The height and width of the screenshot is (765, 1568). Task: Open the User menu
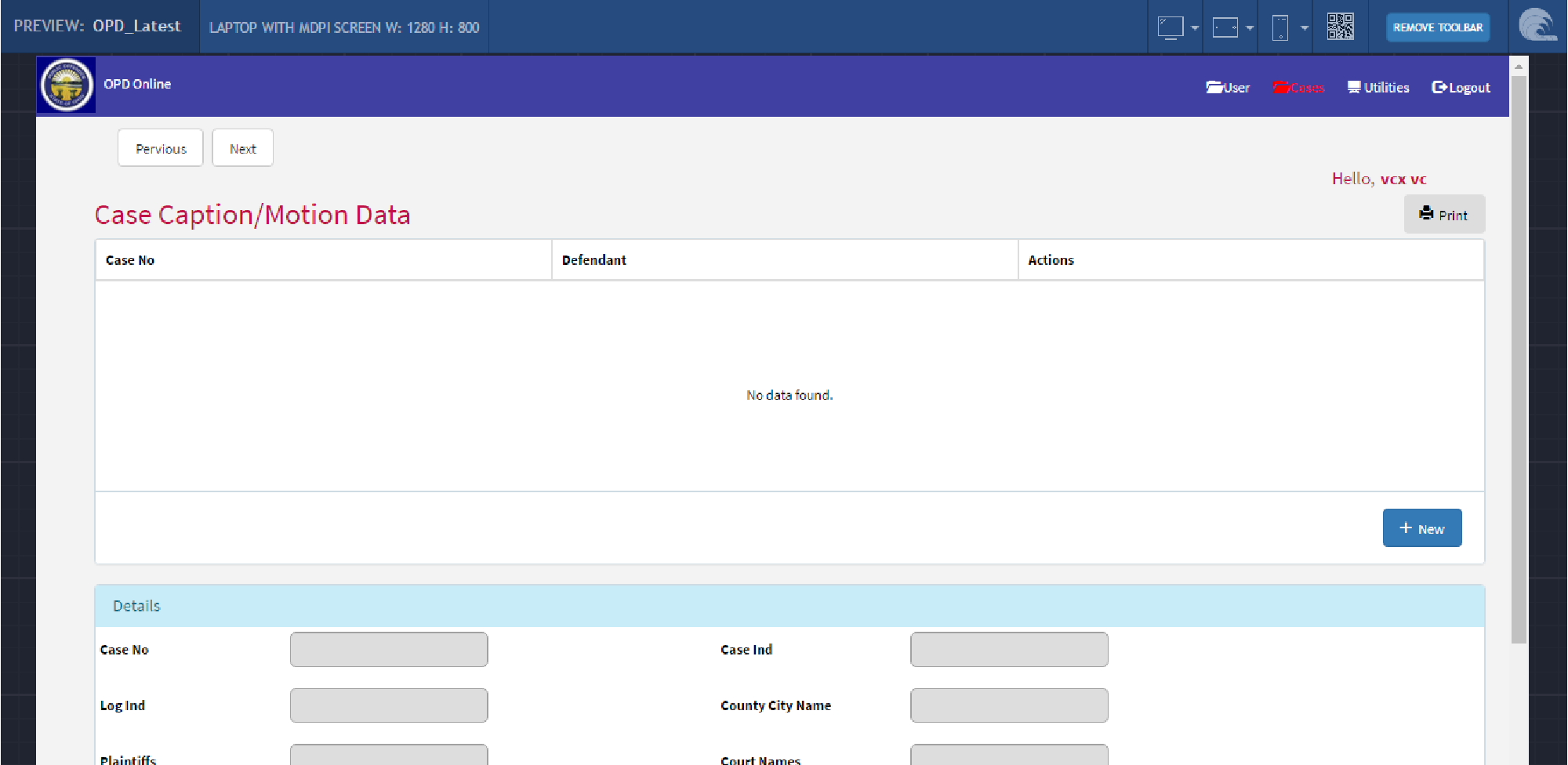(1228, 88)
